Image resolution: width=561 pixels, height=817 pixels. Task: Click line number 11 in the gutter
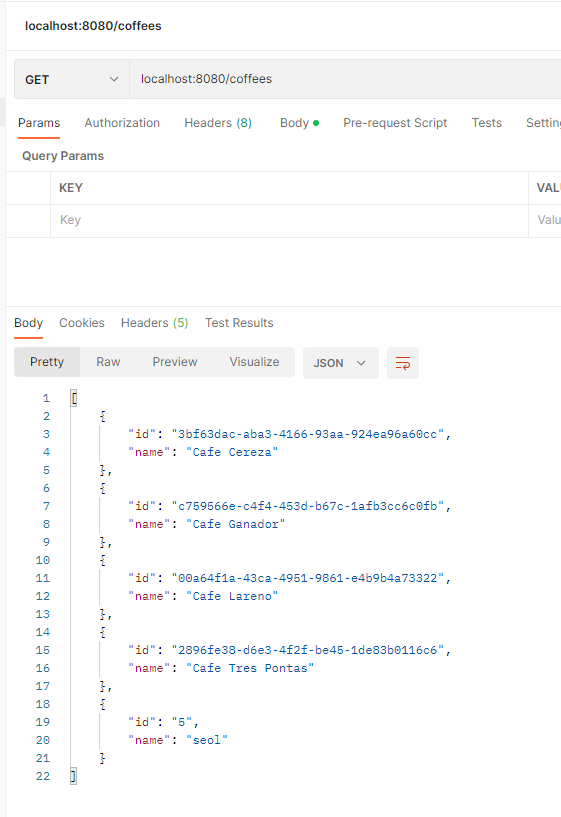click(43, 578)
